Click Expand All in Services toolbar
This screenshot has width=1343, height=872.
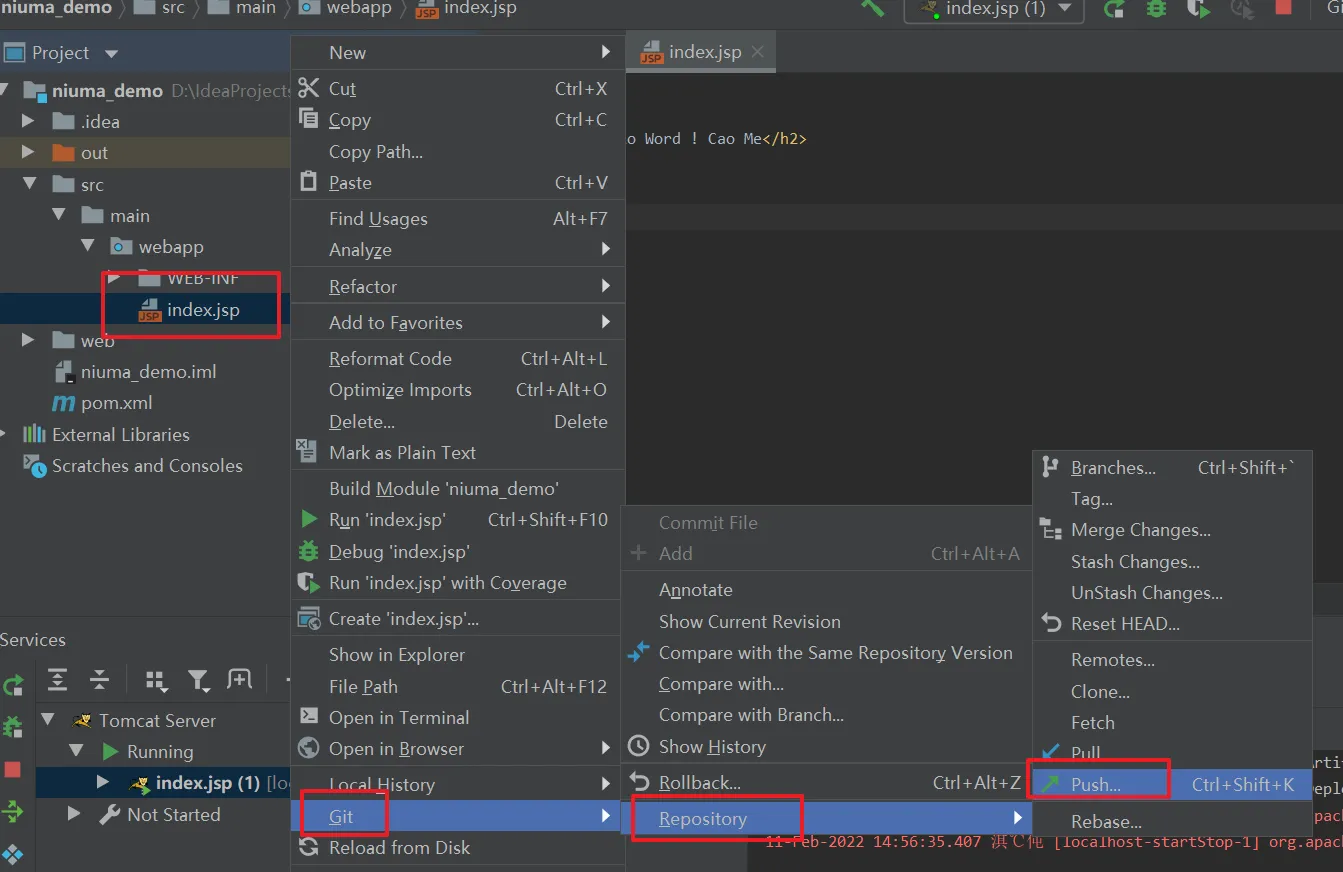click(x=58, y=680)
